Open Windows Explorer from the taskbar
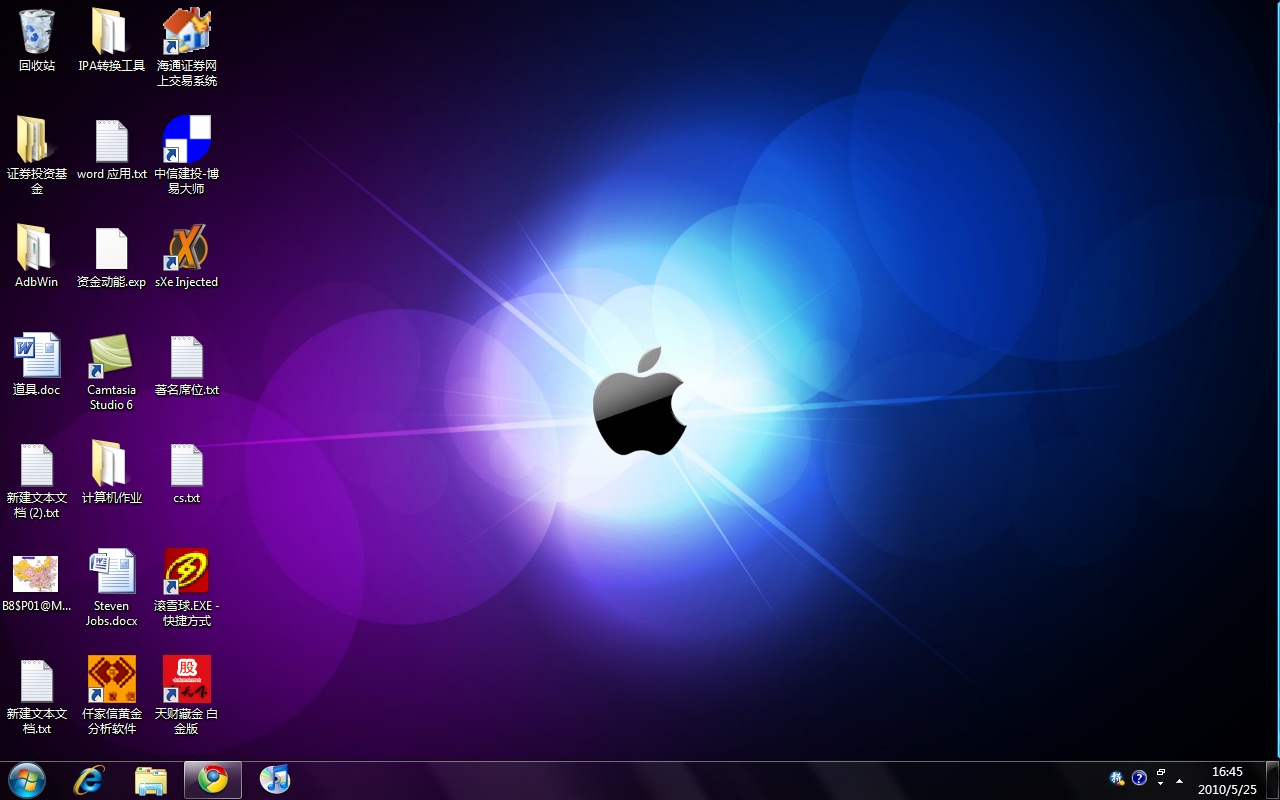 tap(151, 780)
